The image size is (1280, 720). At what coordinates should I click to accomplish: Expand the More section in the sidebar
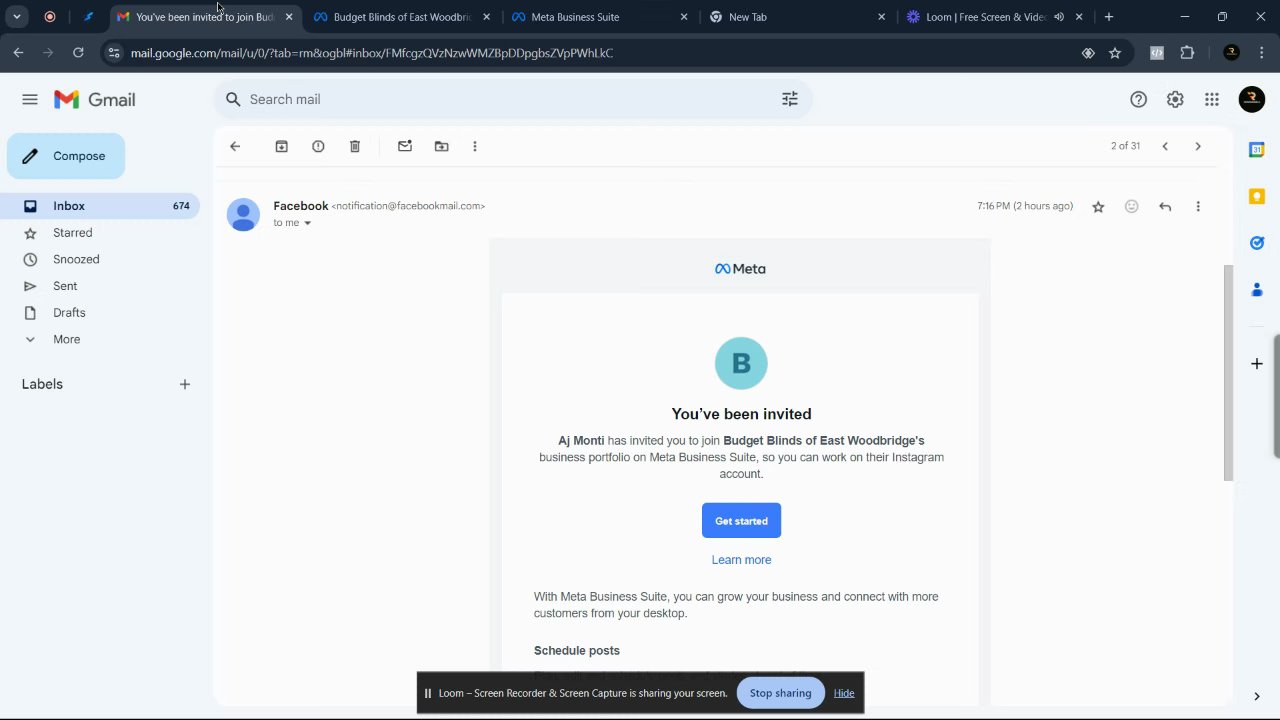click(x=66, y=339)
